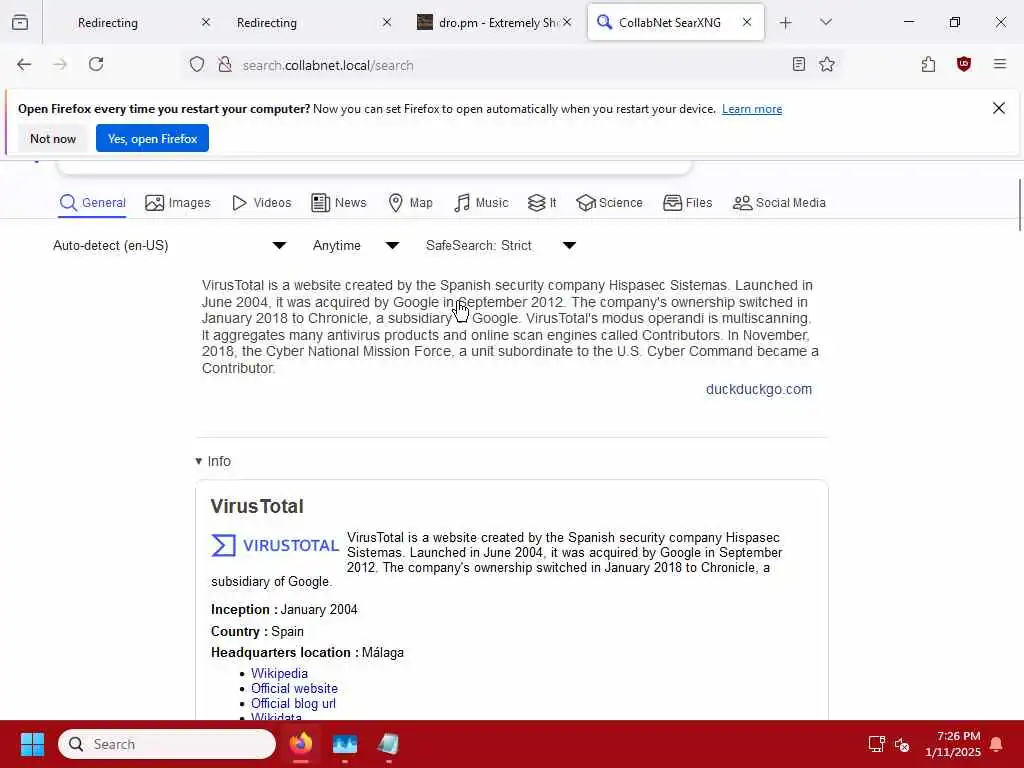Select the Science search category

click(609, 203)
